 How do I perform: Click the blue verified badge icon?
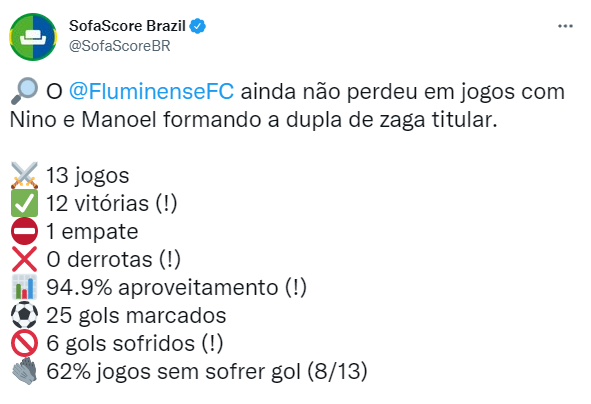(x=198, y=26)
